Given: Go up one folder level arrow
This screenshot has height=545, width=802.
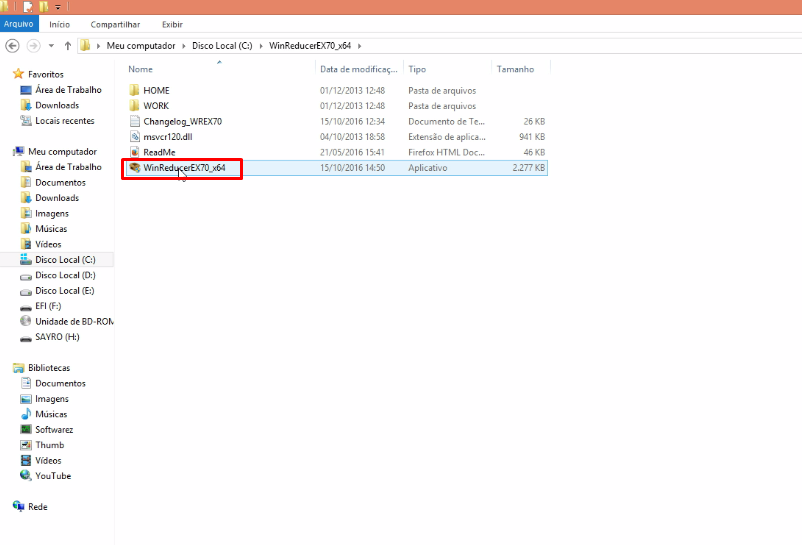Looking at the screenshot, I should [68, 46].
